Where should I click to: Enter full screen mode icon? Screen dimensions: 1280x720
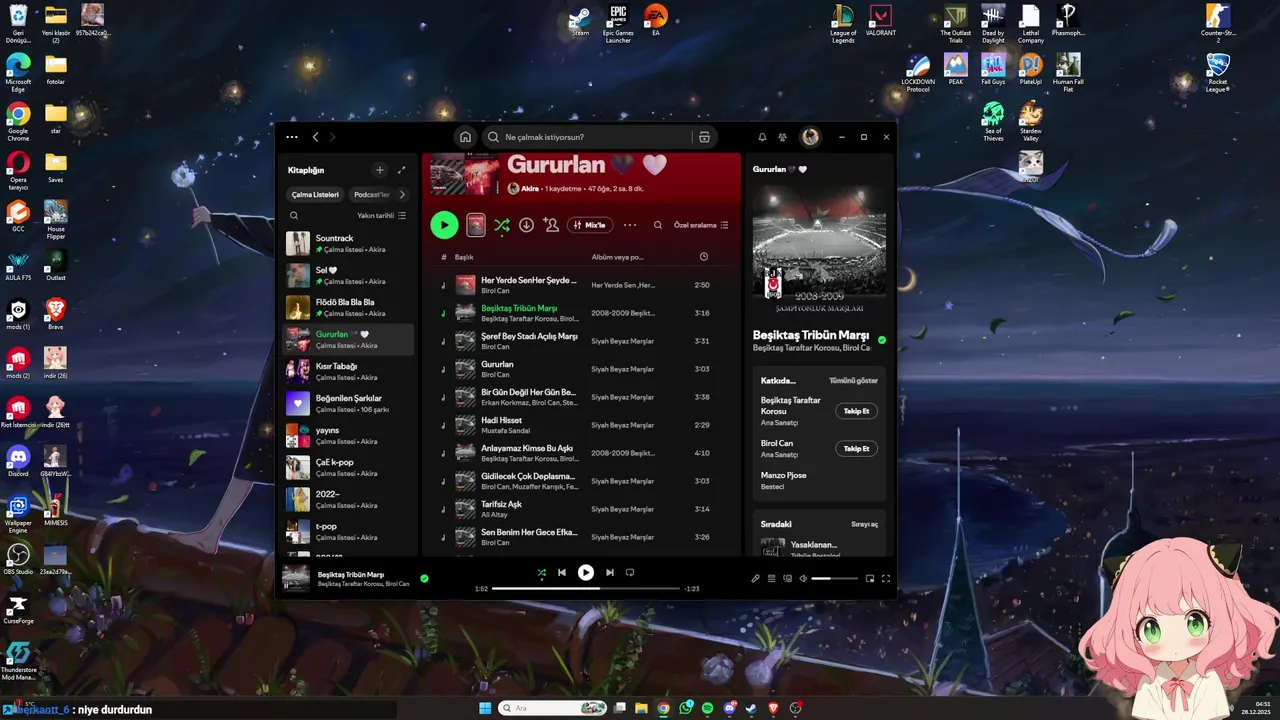(x=885, y=578)
